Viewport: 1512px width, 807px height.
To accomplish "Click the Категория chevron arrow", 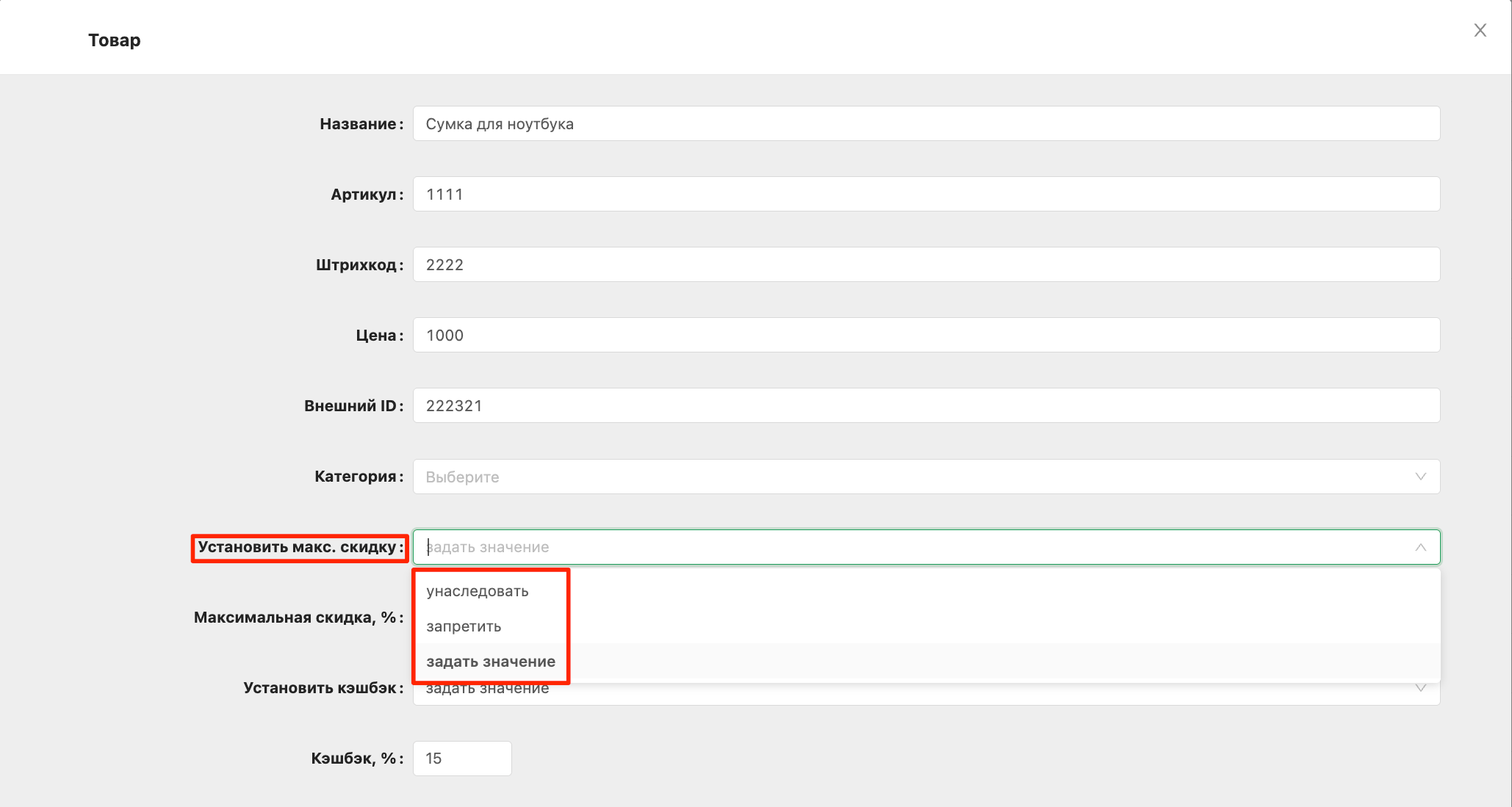I will (x=1420, y=477).
